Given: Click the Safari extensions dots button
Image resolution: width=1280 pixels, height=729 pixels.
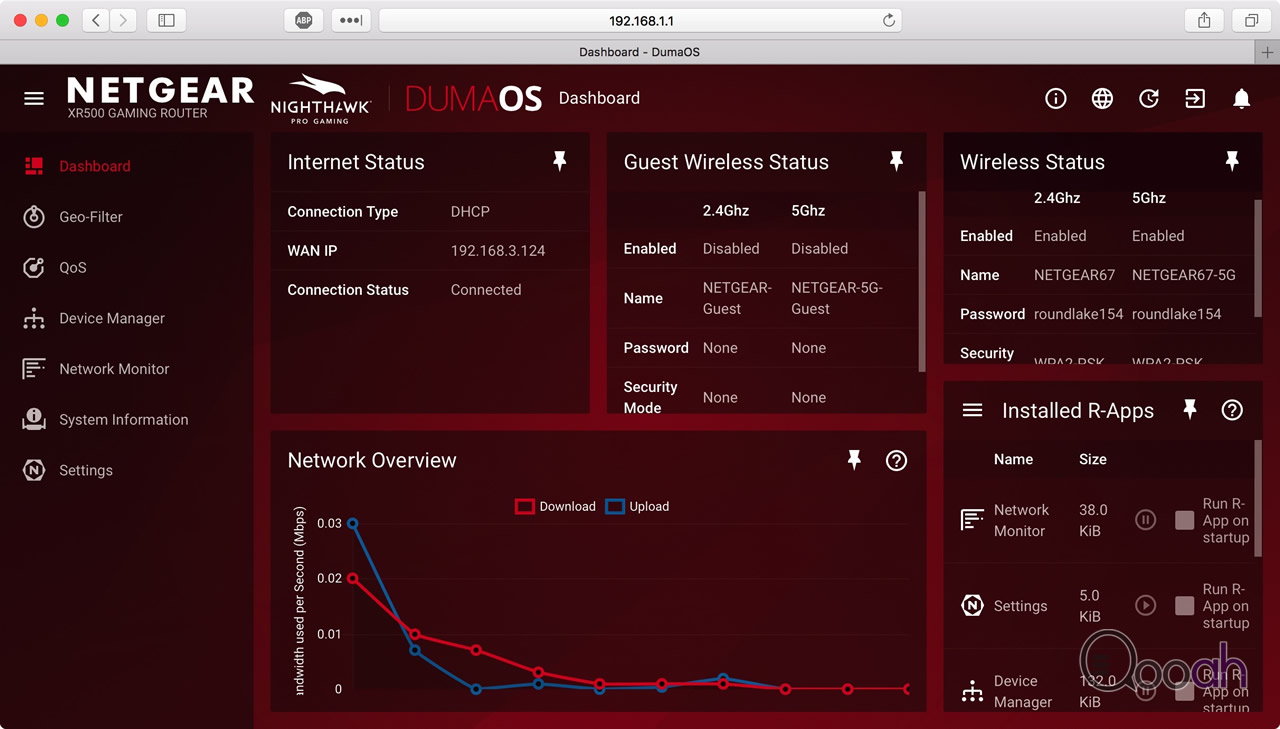Looking at the screenshot, I should click(350, 20).
